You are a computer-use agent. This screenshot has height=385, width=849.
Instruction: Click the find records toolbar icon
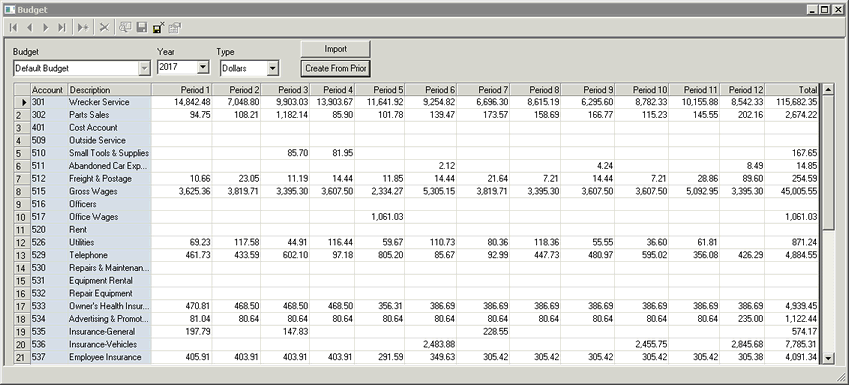[x=126, y=27]
